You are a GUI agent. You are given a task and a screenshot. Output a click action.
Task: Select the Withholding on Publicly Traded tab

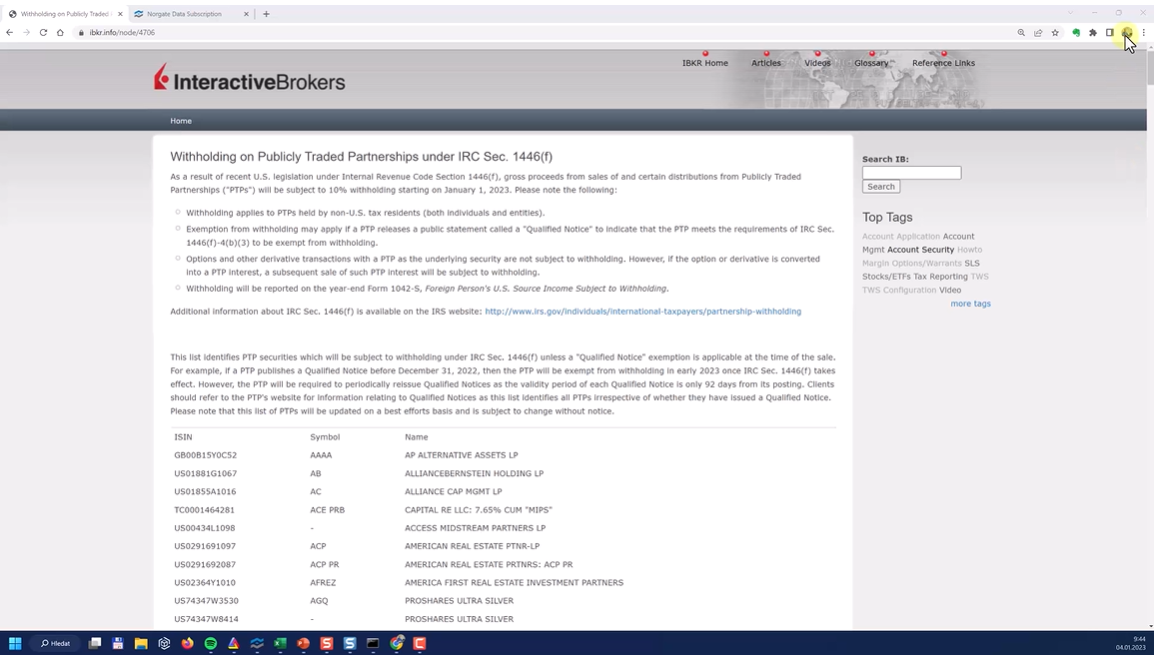coord(65,14)
